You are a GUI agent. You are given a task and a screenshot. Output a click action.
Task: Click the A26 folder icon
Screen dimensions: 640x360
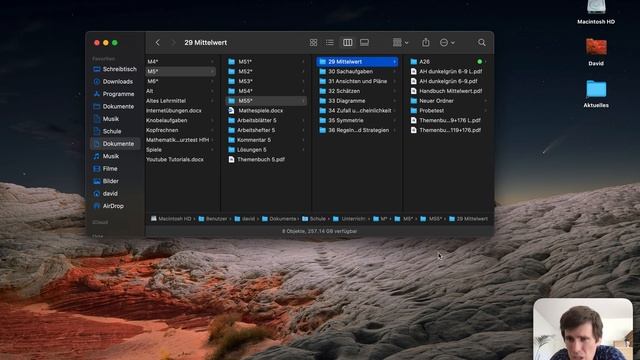413,62
